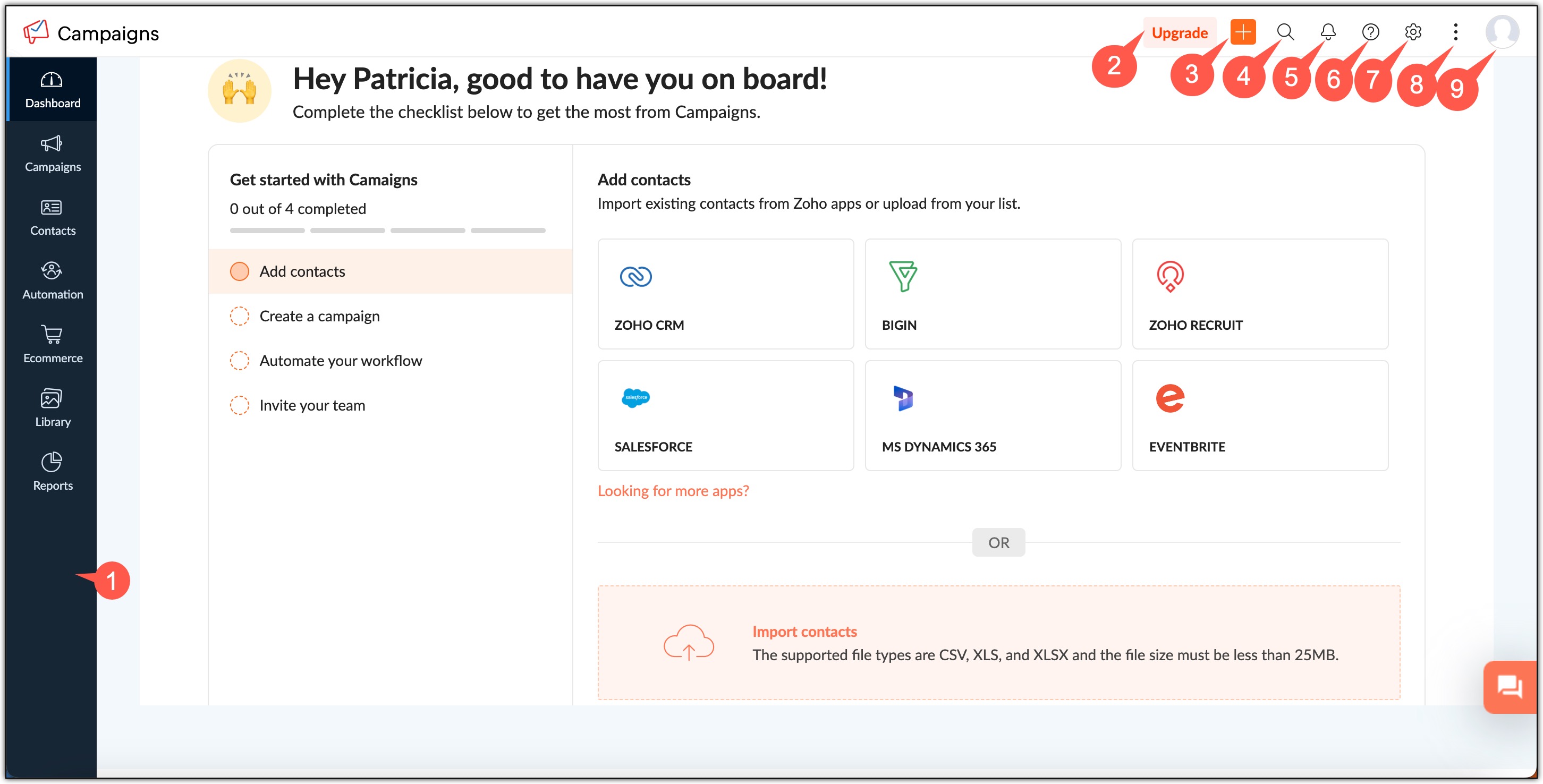The height and width of the screenshot is (784, 1543).
Task: Click the Contacts sidebar icon
Action: (x=53, y=217)
